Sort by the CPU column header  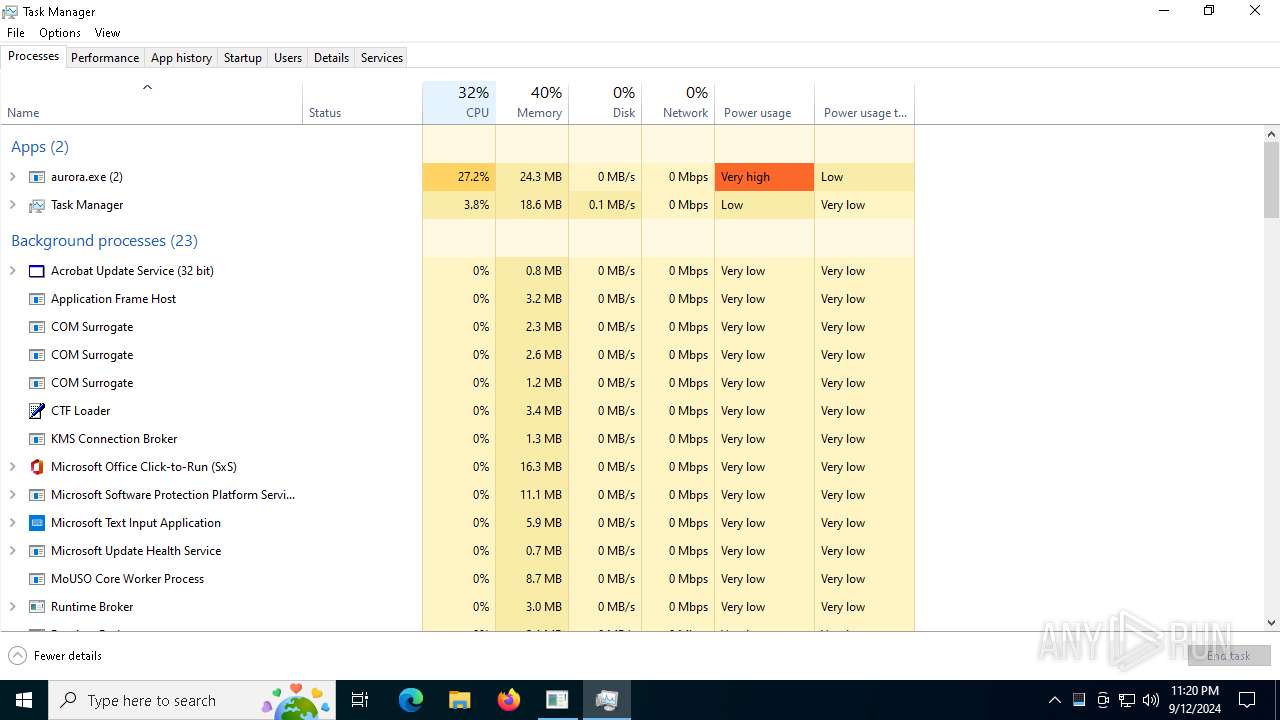coord(459,102)
